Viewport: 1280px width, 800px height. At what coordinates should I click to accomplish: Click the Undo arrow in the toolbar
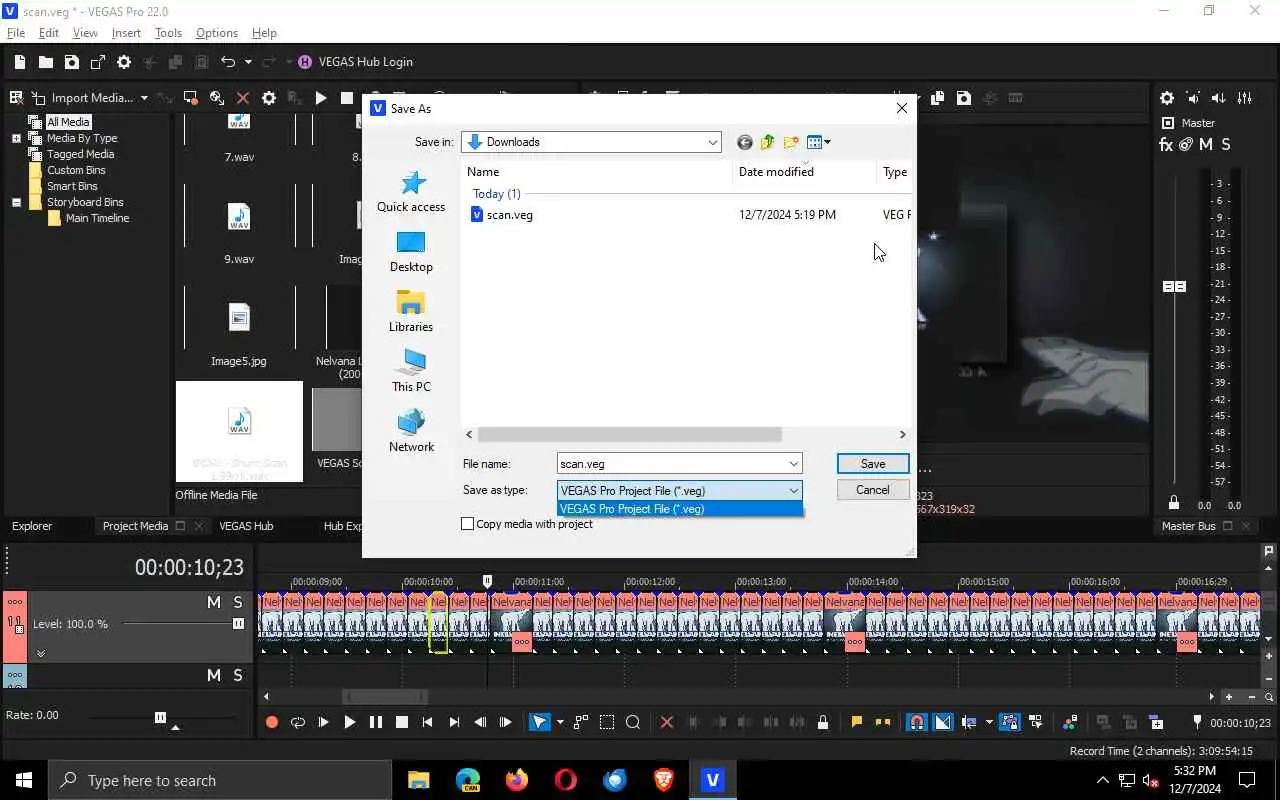228,62
